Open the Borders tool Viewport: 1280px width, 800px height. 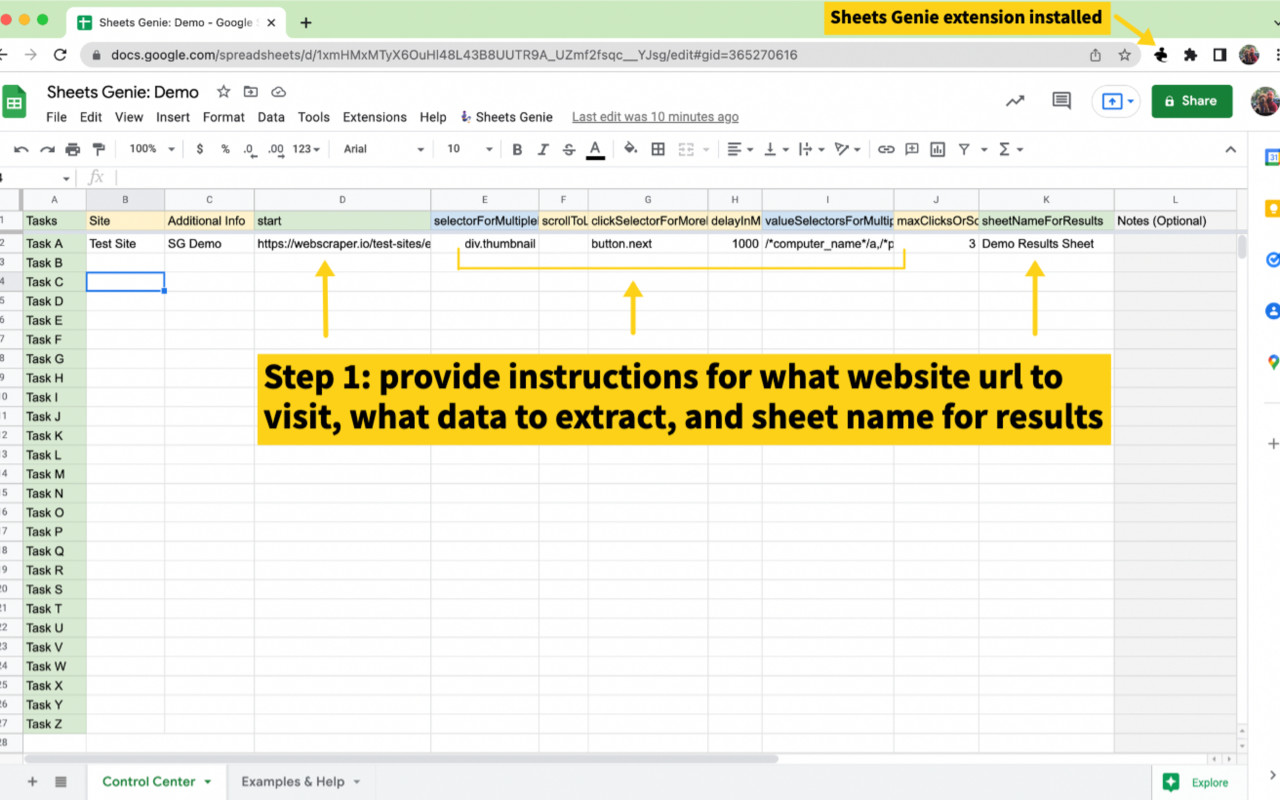click(658, 149)
